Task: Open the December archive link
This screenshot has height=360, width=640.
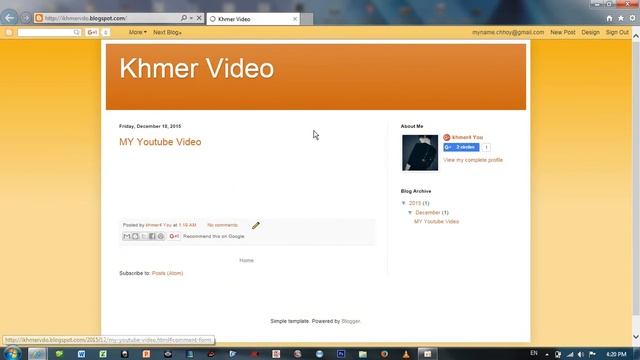Action: click(x=428, y=213)
